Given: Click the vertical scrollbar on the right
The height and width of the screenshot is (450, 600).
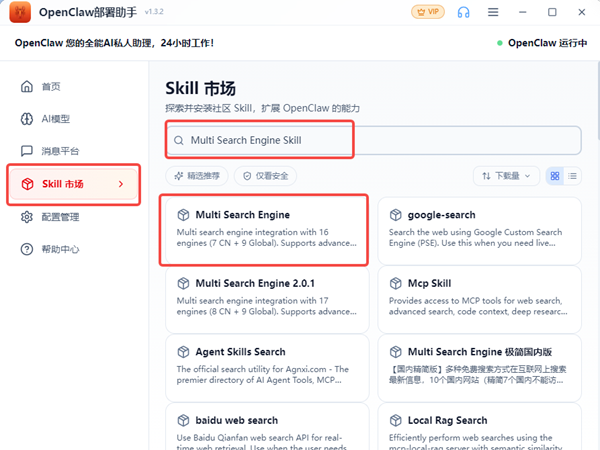Looking at the screenshot, I should click(x=598, y=99).
